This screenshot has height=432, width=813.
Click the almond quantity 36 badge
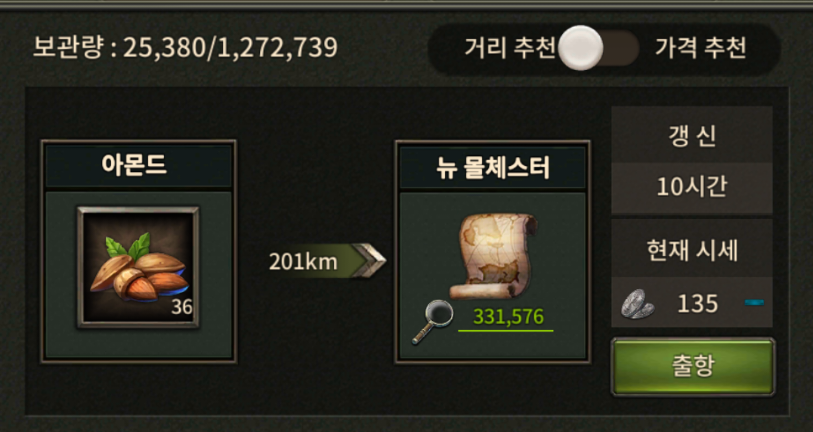point(182,307)
